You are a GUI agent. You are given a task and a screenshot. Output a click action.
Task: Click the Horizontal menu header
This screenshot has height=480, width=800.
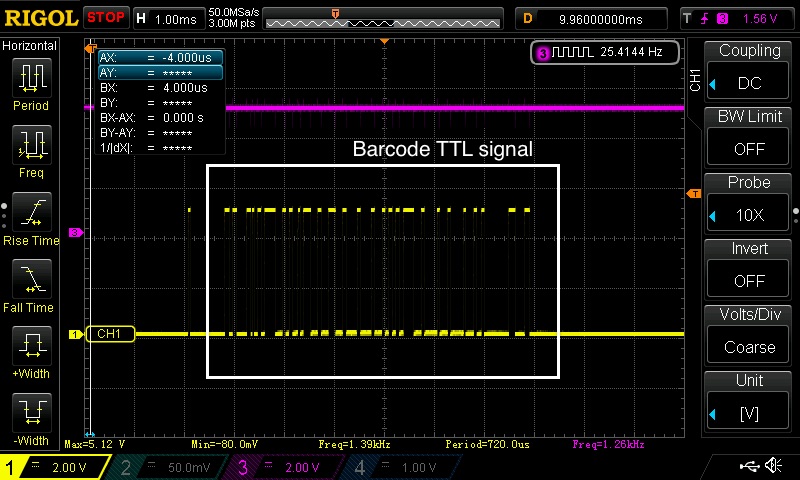point(30,46)
